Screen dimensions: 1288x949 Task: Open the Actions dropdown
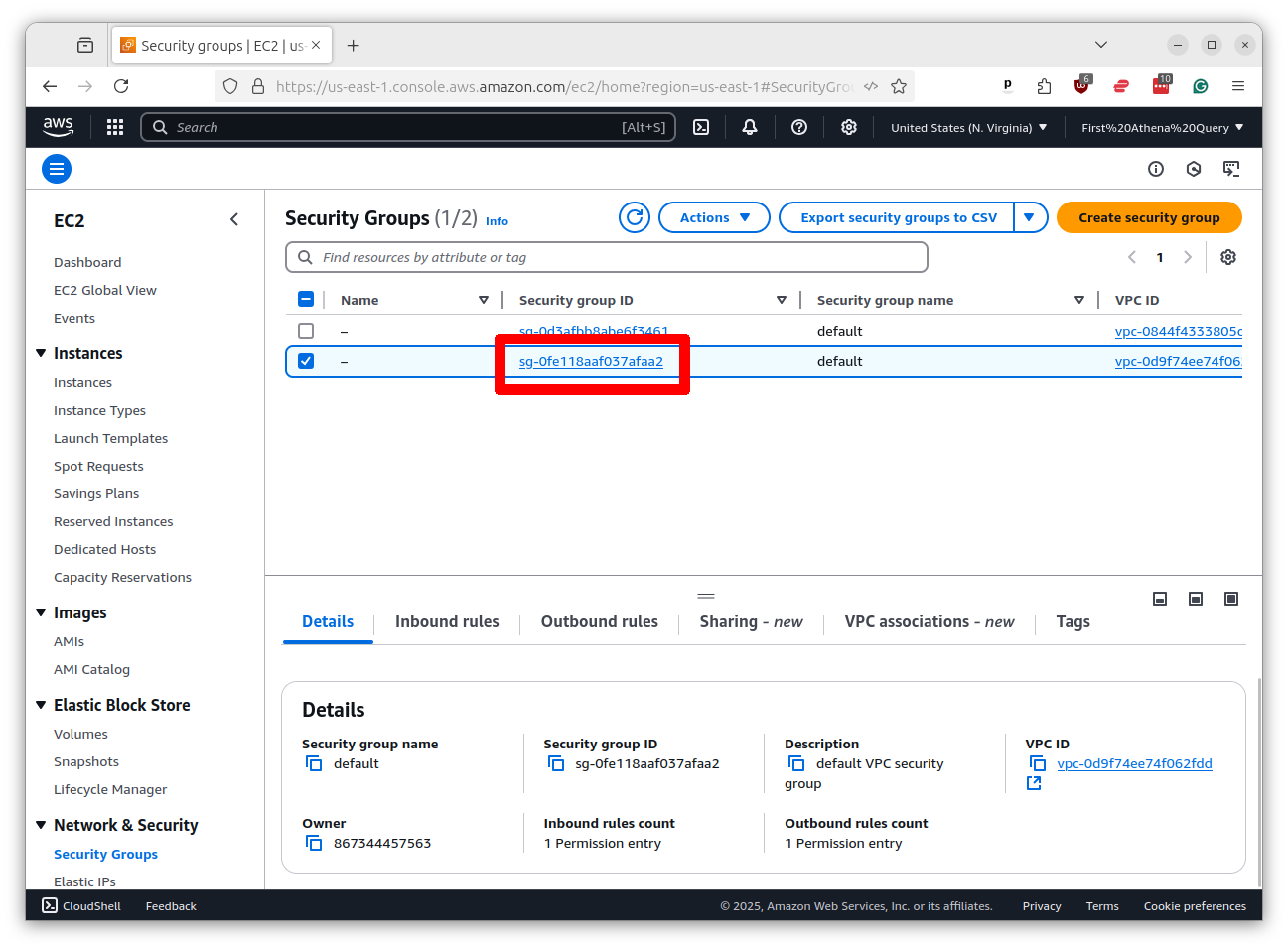click(714, 216)
